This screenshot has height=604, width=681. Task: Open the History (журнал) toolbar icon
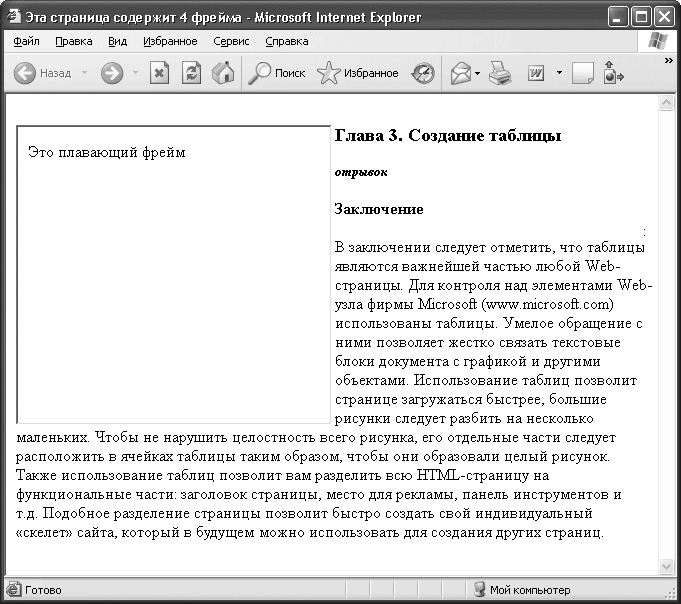coord(424,73)
